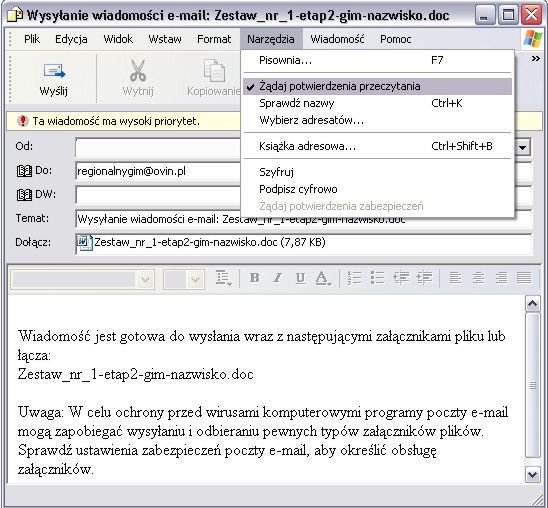Align text left
Image resolution: width=548 pixels, height=508 pixels.
point(455,278)
